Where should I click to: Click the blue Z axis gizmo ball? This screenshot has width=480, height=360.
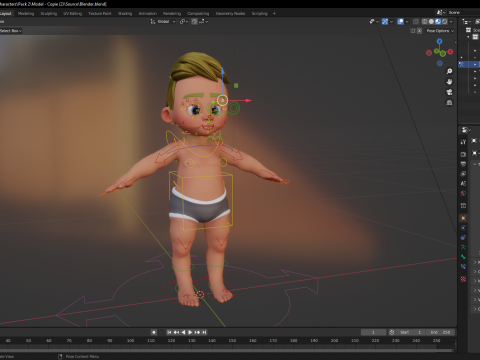point(440,41)
